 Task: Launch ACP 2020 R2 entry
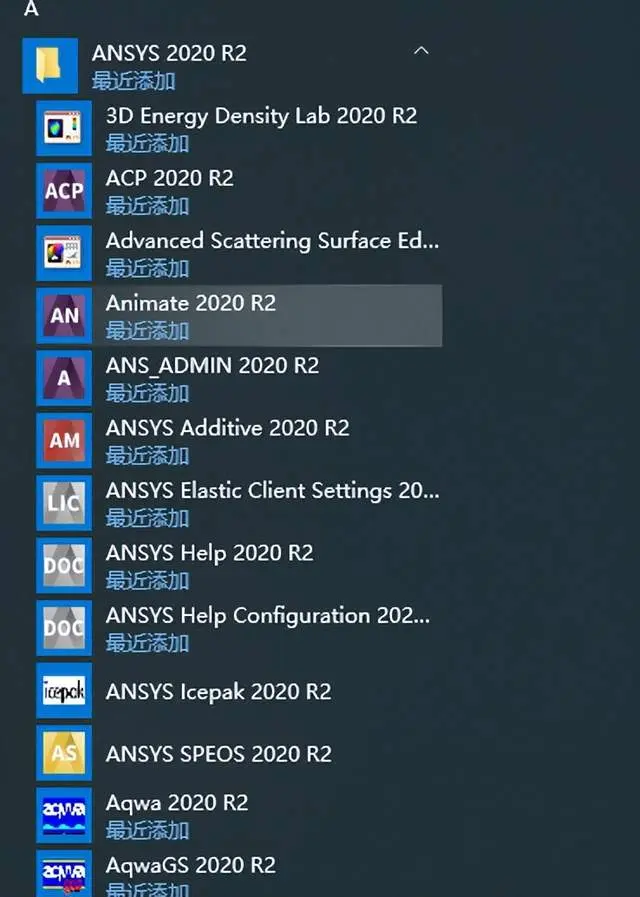(x=170, y=178)
